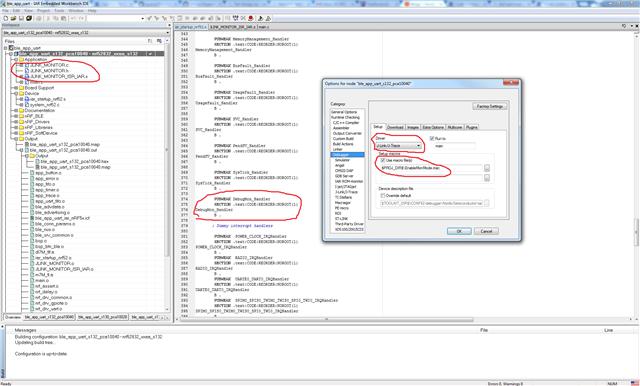Click Cancel in the options dialog
This screenshot has height=386, width=640.
(486, 231)
